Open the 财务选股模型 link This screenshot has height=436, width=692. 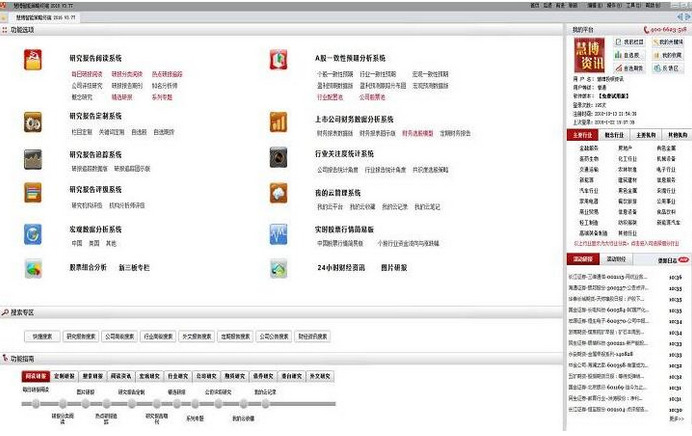pyautogui.click(x=417, y=133)
